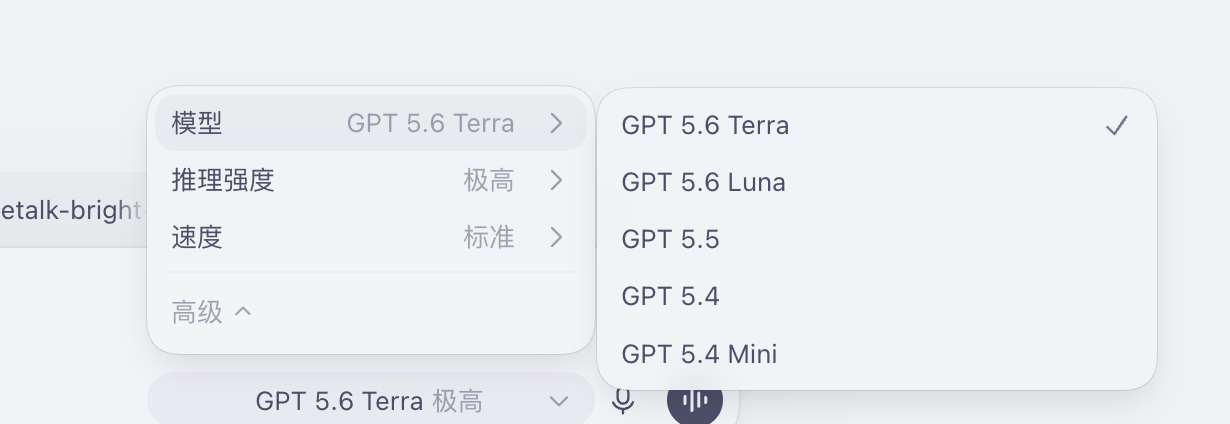Switch model to GPT 5.5
Screen dimensions: 1230x424
coord(877,239)
